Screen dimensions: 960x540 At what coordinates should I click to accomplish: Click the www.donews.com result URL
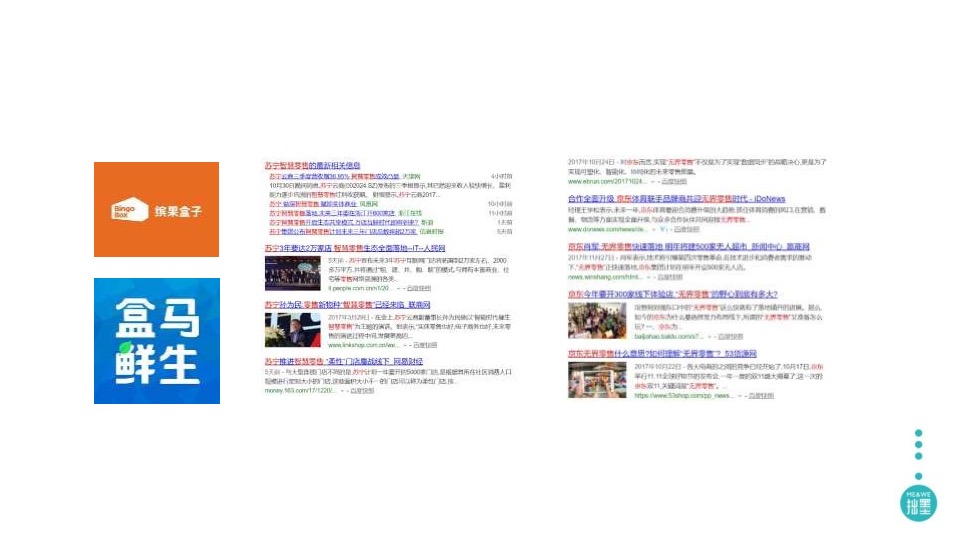tap(607, 229)
